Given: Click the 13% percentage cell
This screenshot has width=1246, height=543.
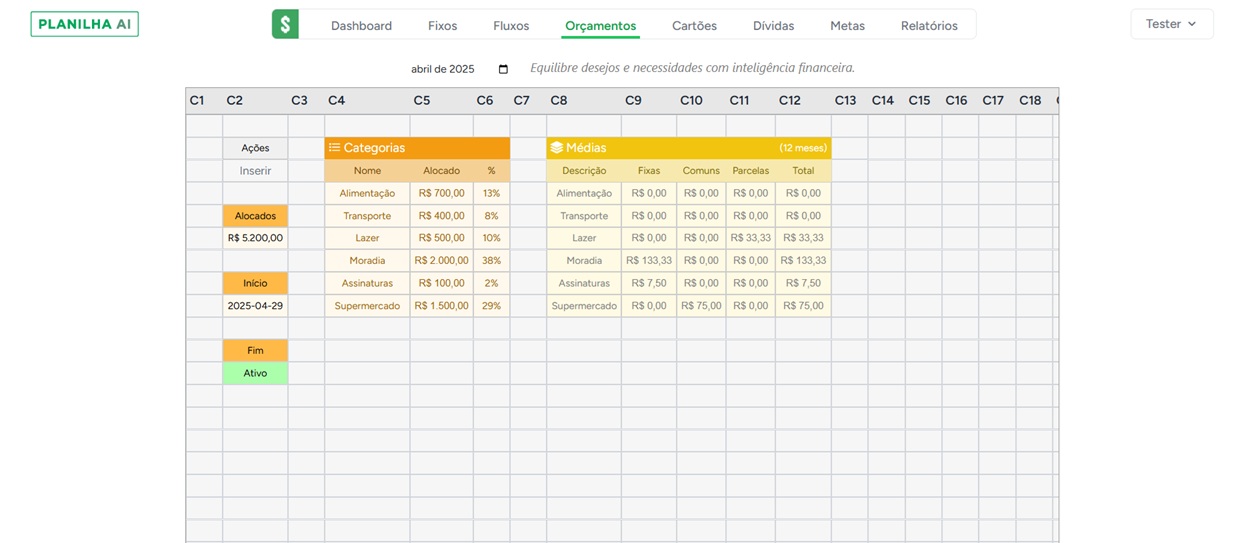Looking at the screenshot, I should coord(491,193).
